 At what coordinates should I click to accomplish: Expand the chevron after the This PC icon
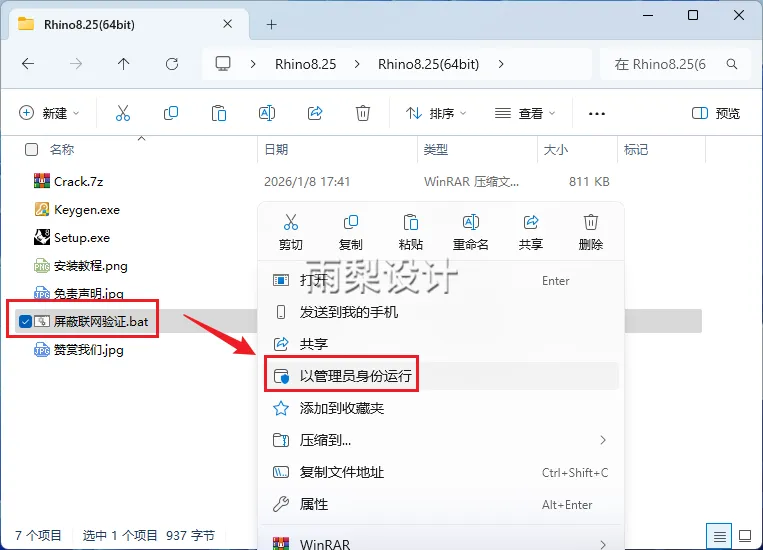(x=253, y=64)
